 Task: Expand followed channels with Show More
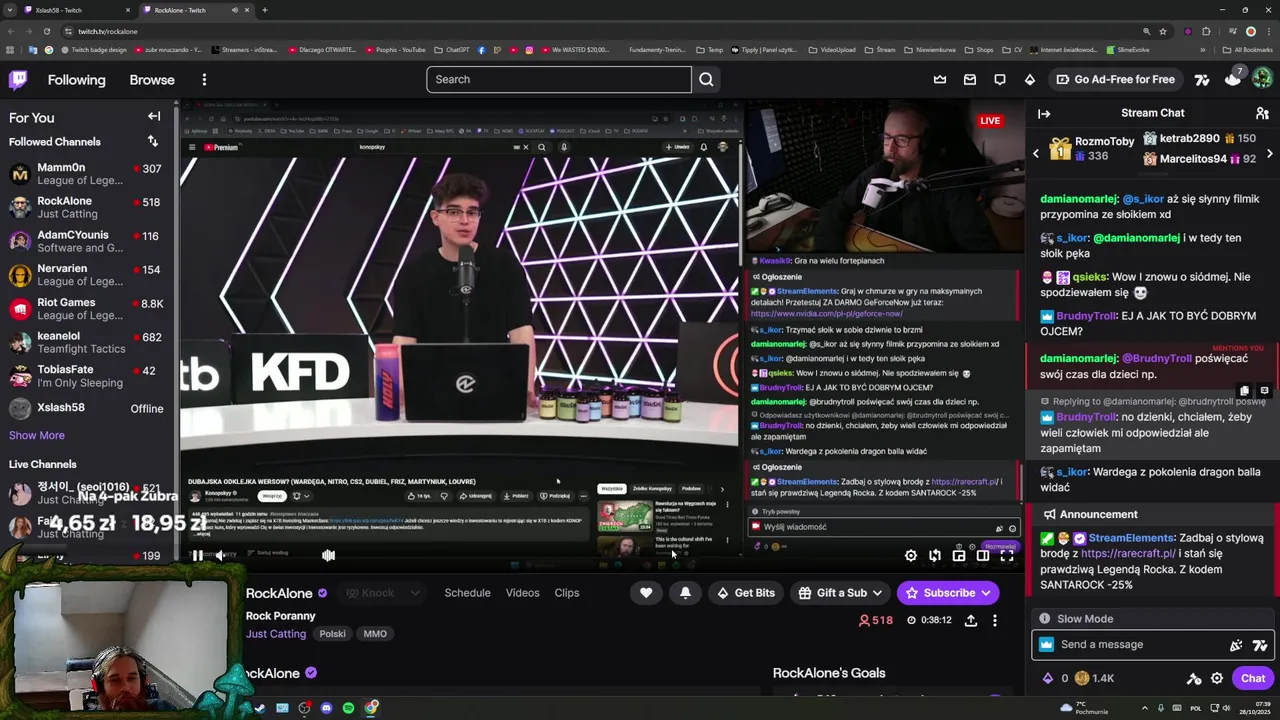coord(37,435)
